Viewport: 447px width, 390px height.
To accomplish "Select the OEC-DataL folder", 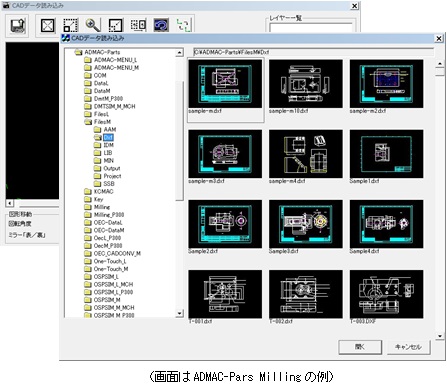I will click(108, 222).
